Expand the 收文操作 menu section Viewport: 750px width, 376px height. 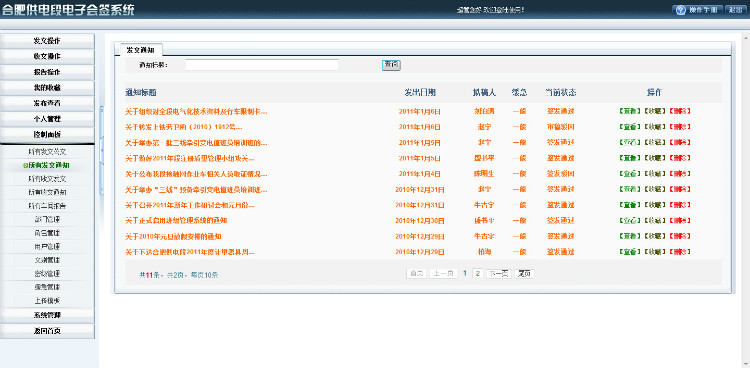pos(47,56)
